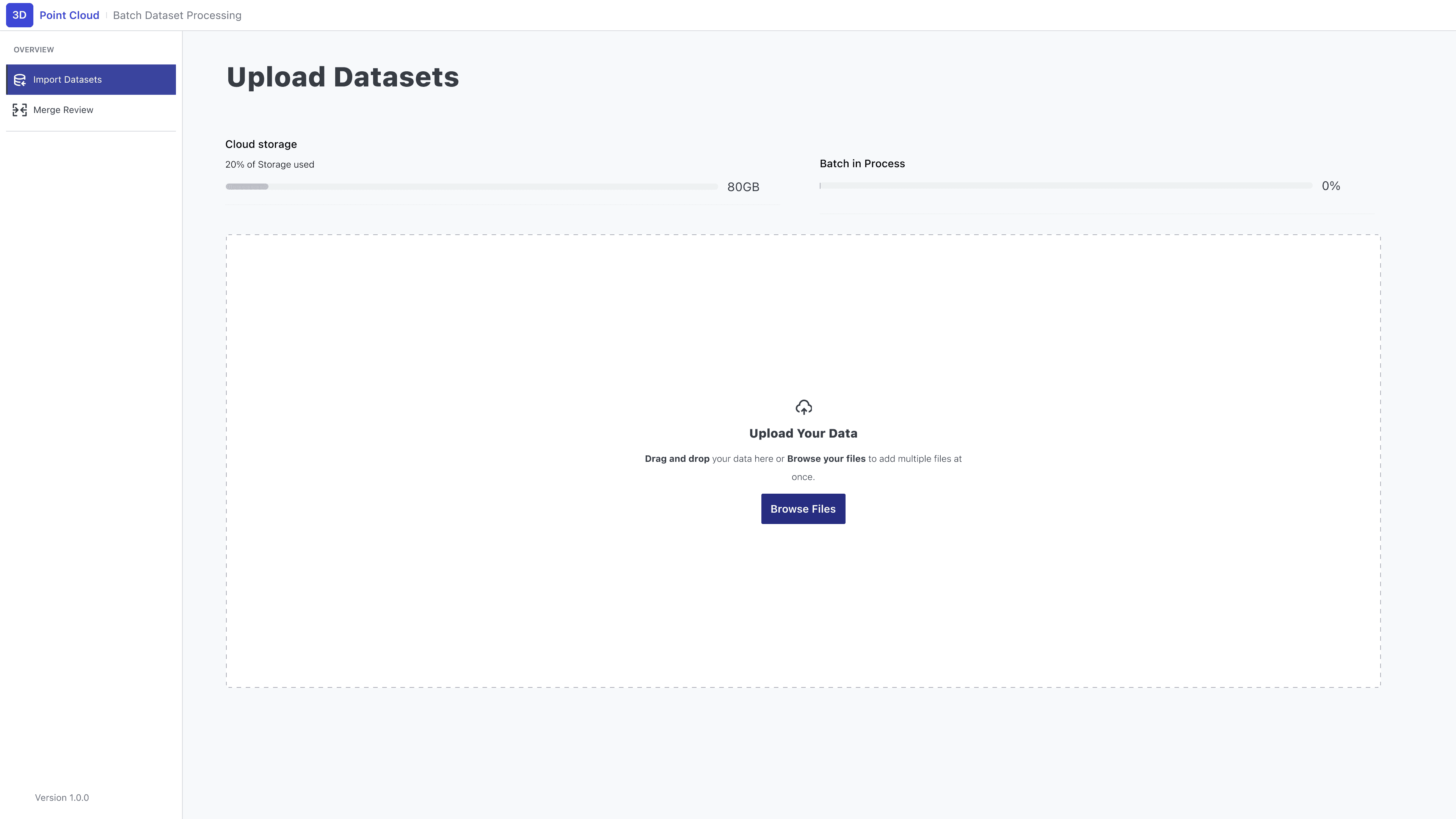Viewport: 1456px width, 819px height.
Task: Click the 0% batch progress label
Action: click(x=1330, y=186)
